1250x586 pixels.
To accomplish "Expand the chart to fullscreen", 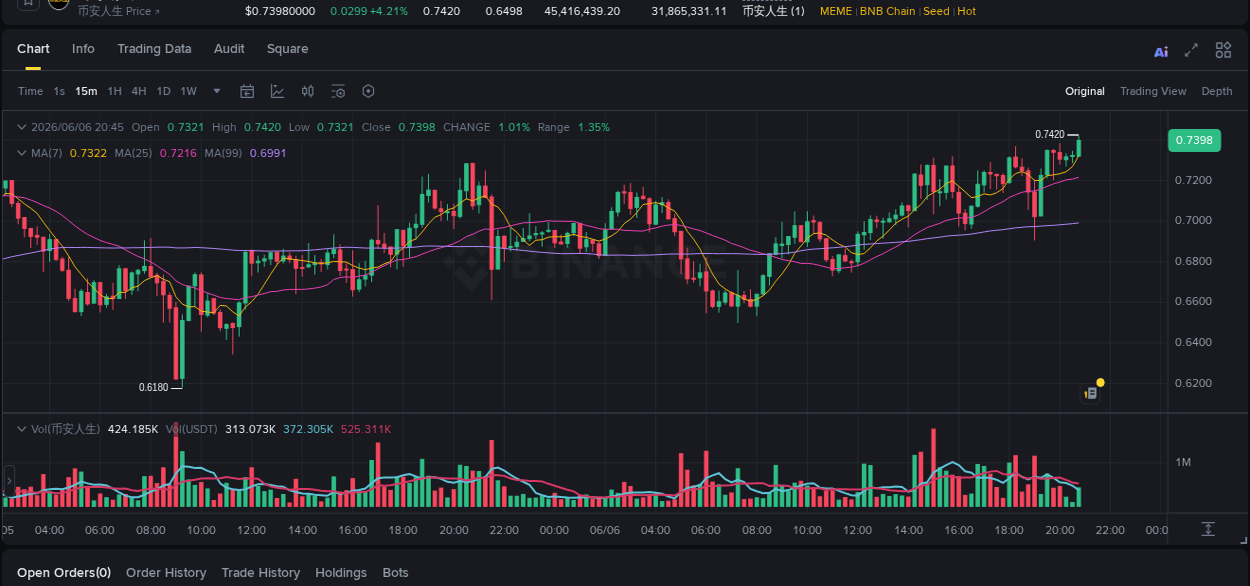I will point(1191,50).
